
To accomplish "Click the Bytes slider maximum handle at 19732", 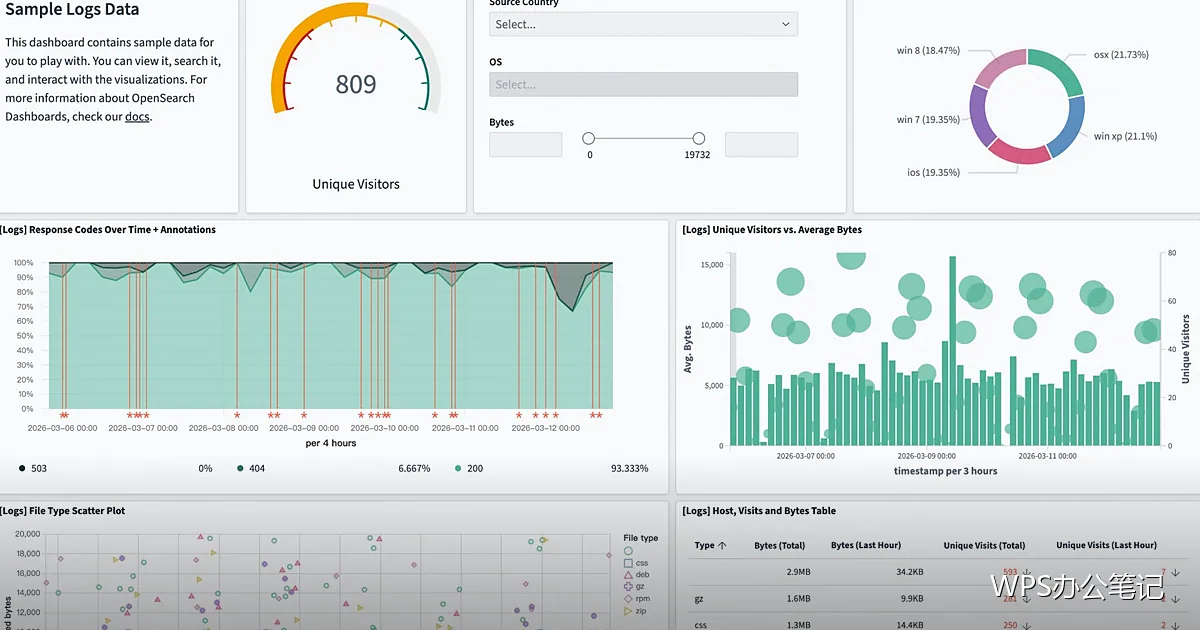I will pyautogui.click(x=699, y=139).
